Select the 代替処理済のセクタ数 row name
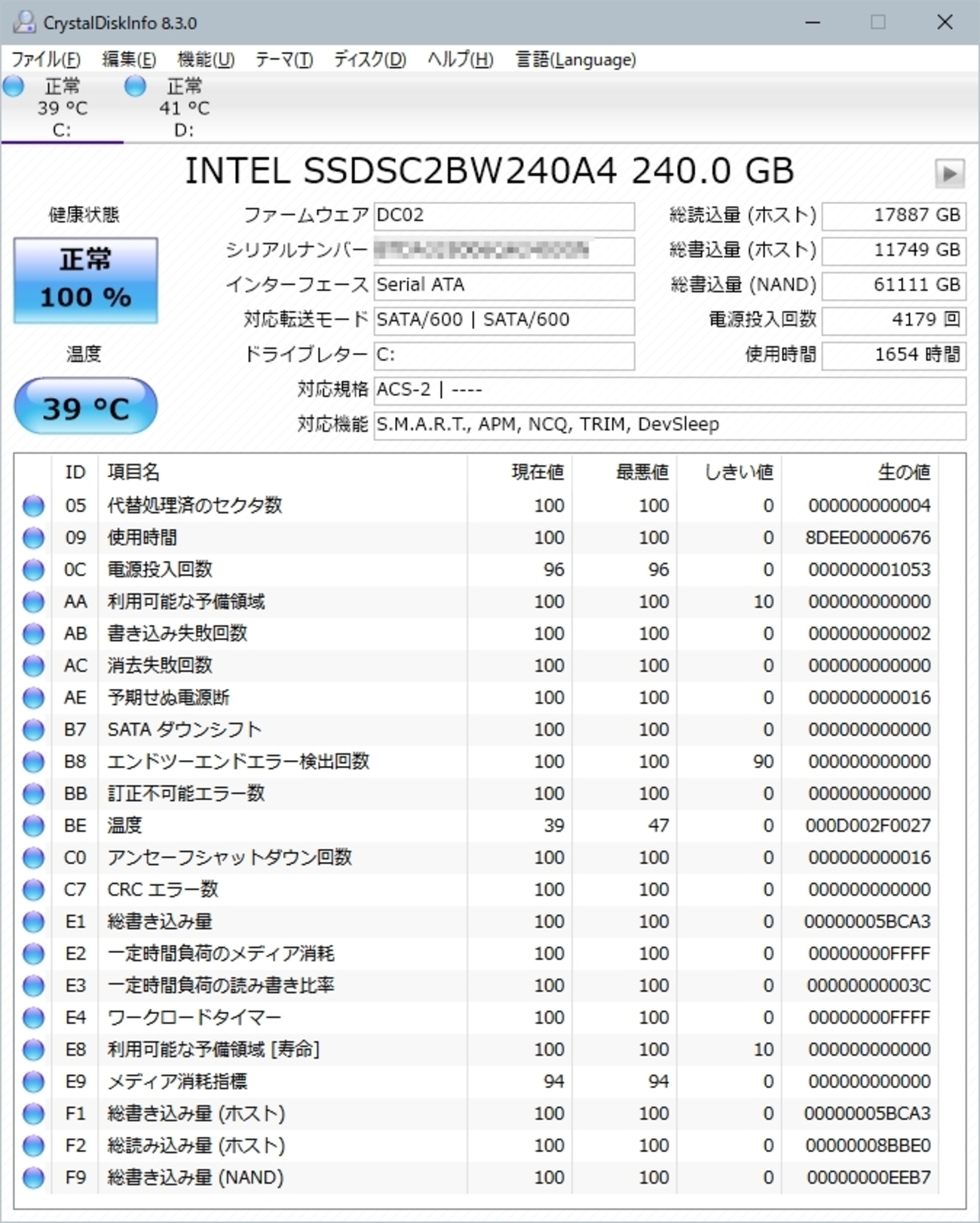Screen dimensions: 980x1223 tap(194, 505)
